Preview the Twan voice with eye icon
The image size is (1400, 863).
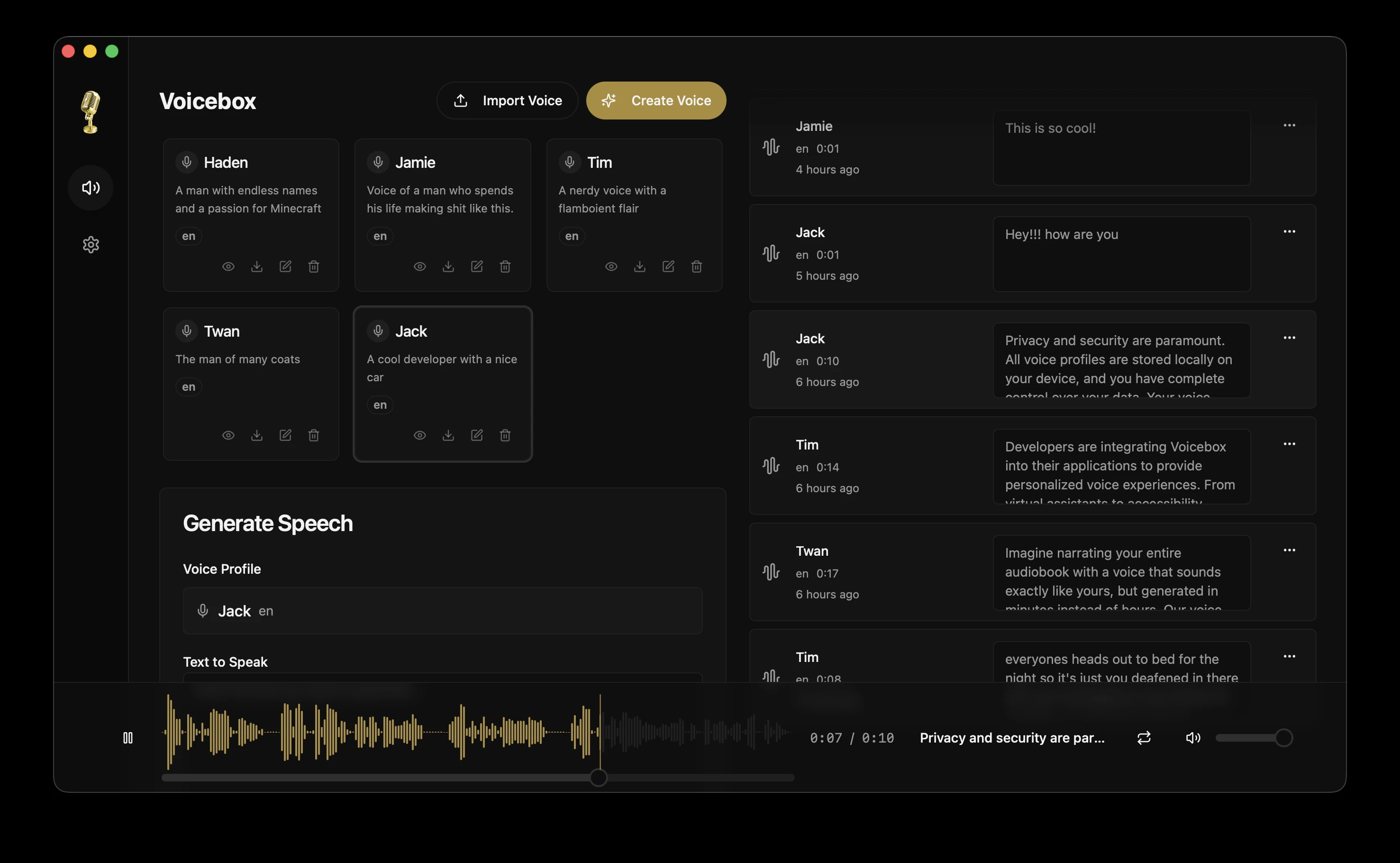(228, 436)
